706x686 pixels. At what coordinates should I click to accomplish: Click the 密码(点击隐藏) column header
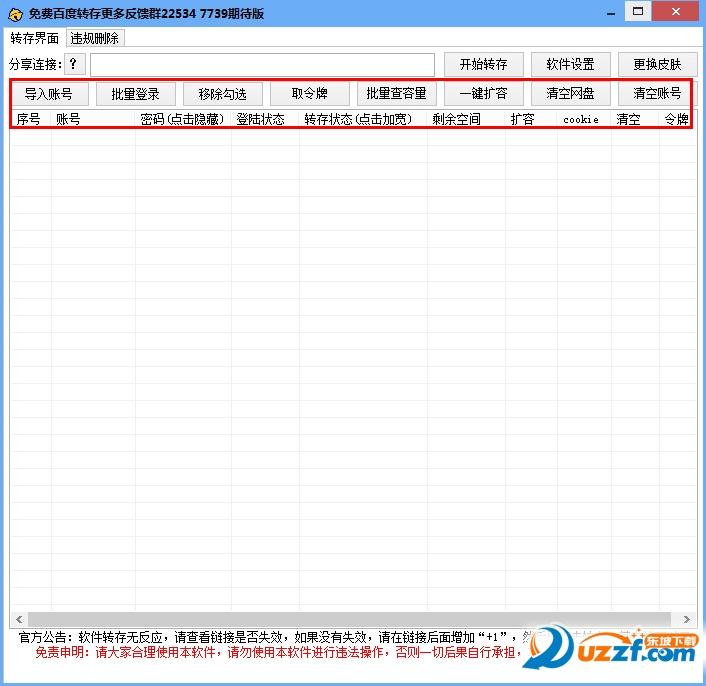(183, 119)
